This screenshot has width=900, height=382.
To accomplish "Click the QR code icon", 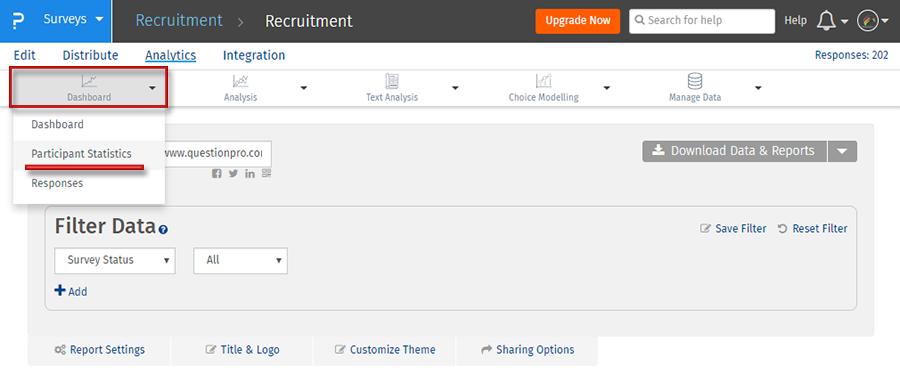I will (x=266, y=174).
